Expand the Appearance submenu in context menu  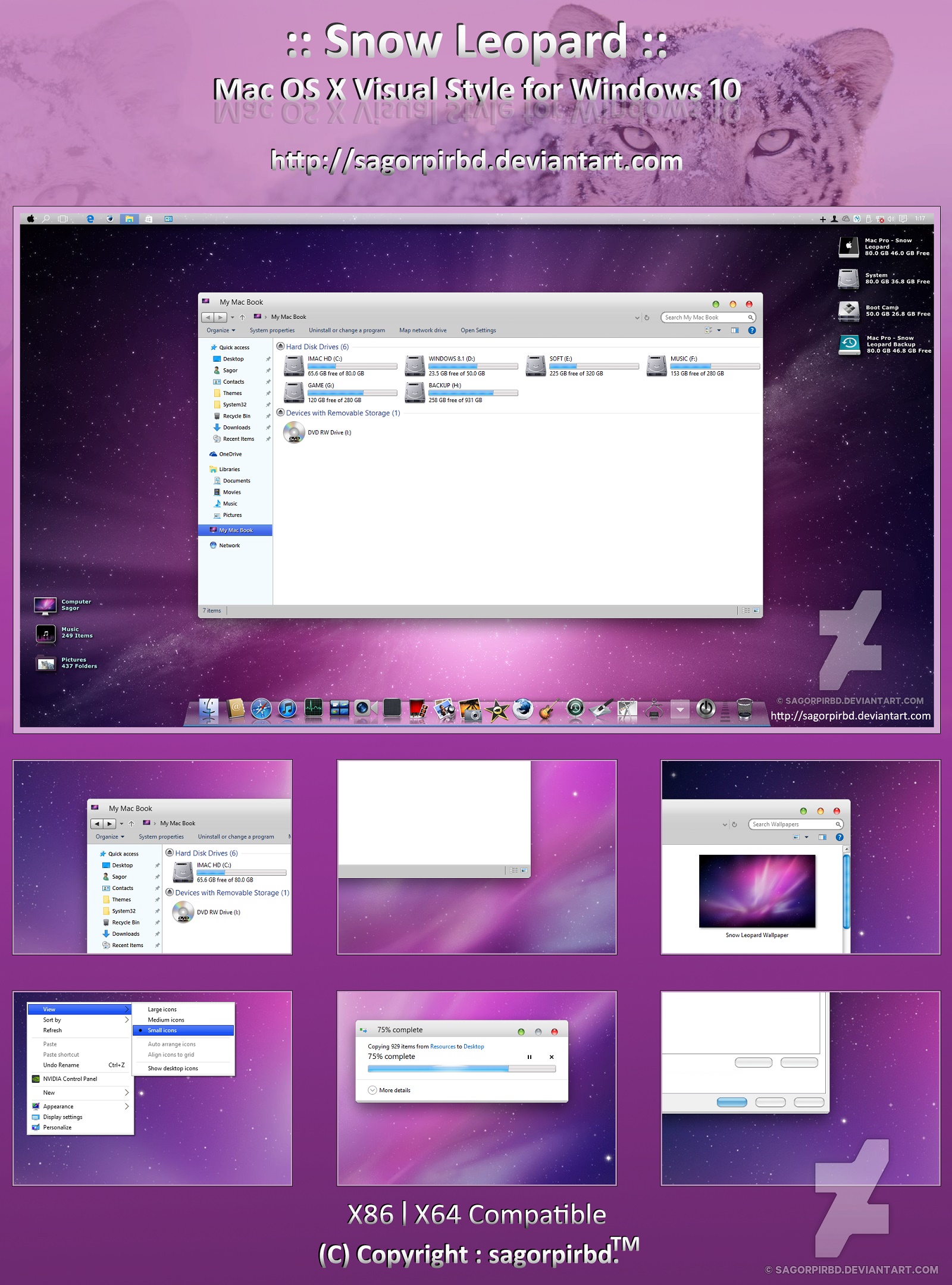[80, 1106]
